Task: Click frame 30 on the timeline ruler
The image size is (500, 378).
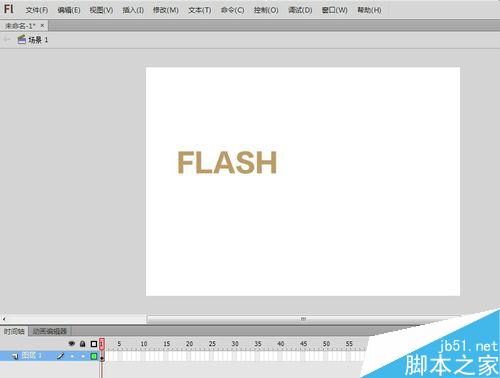Action: (x=235, y=344)
